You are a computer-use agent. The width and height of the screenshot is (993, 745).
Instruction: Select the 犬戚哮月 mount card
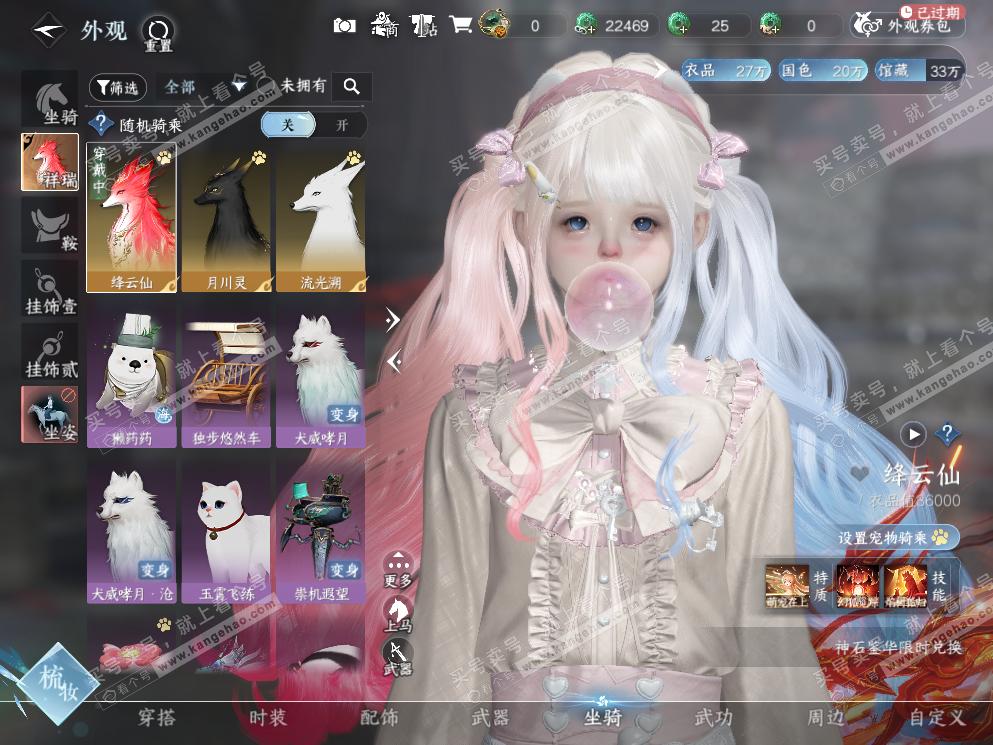(x=321, y=378)
